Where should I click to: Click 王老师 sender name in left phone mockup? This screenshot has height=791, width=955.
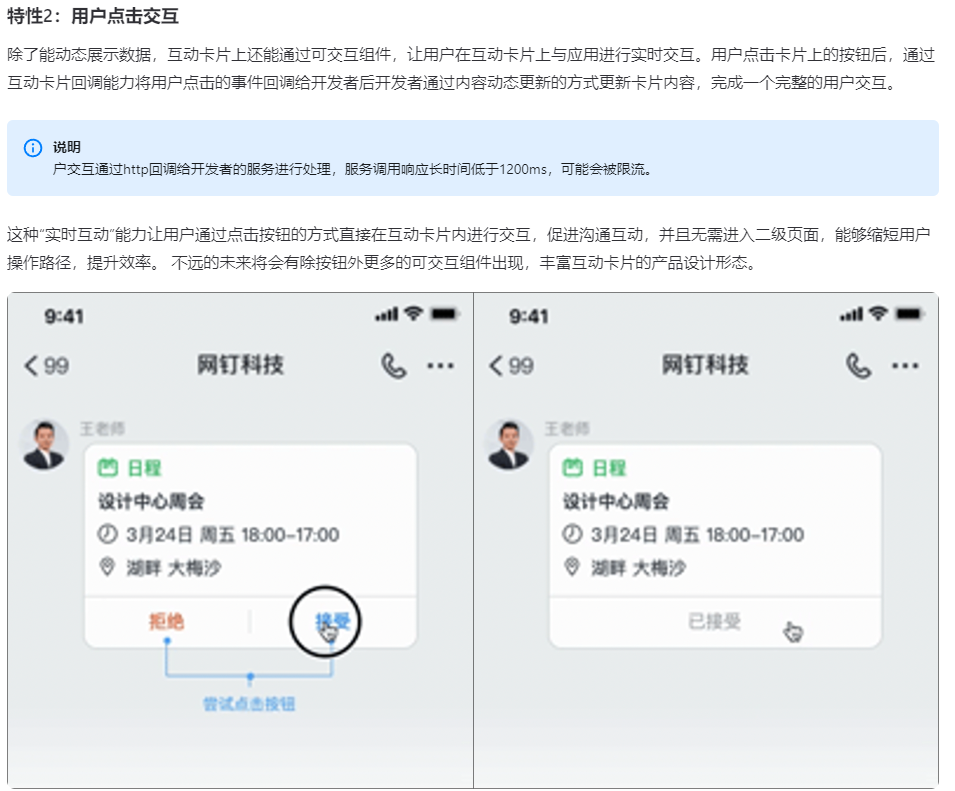click(102, 429)
